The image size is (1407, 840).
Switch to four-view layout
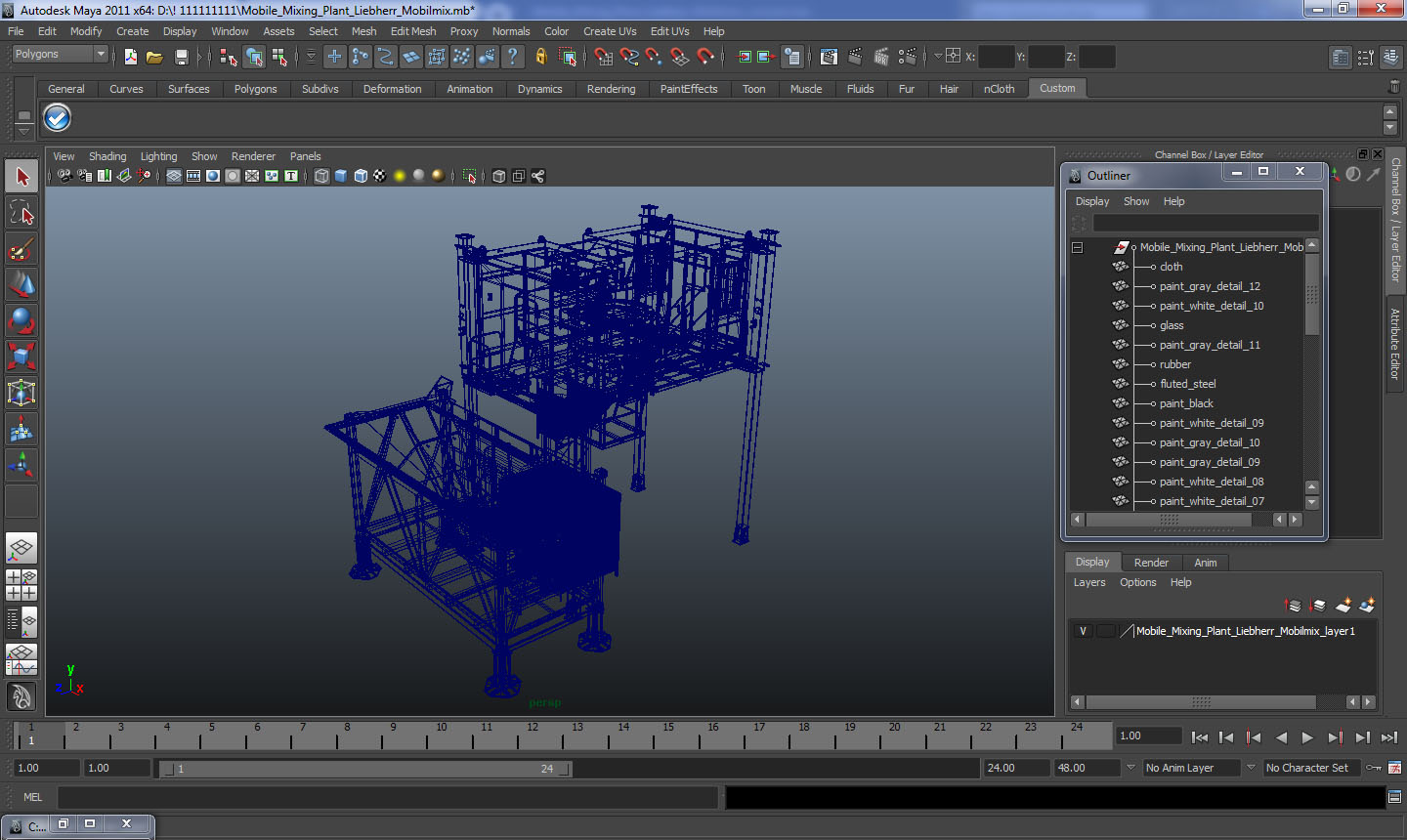point(21,584)
